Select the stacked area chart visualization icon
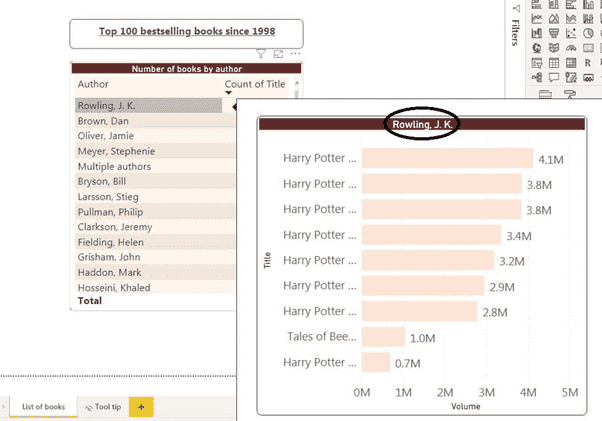 point(571,18)
